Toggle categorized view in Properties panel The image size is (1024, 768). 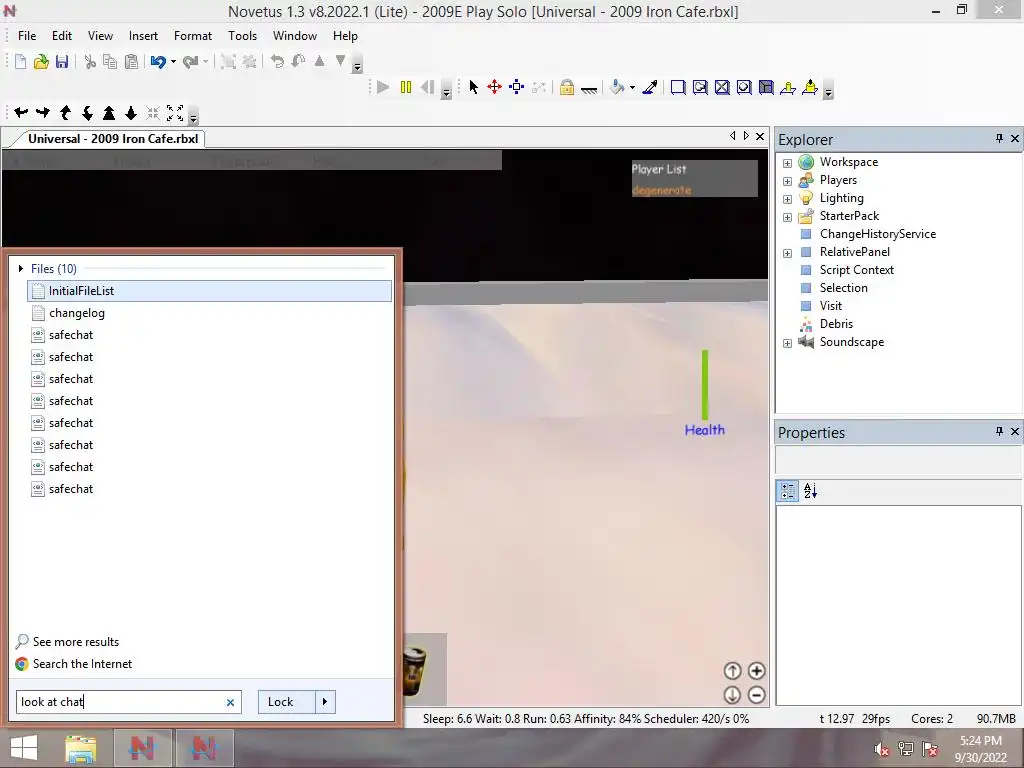tap(788, 491)
